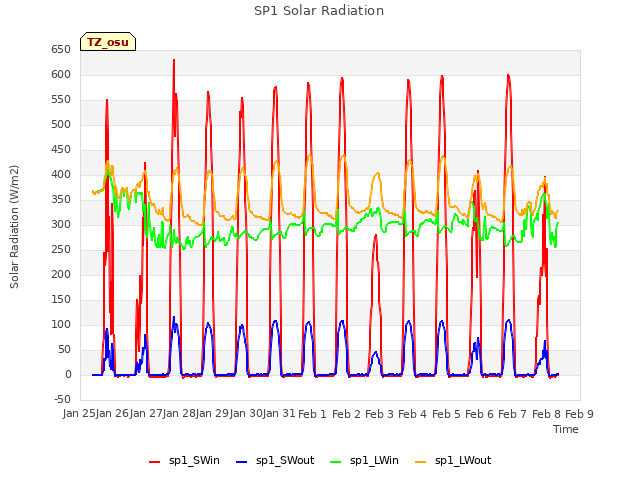Click the Feb 1 date tick label
This screenshot has height=480, width=640.
tap(313, 414)
